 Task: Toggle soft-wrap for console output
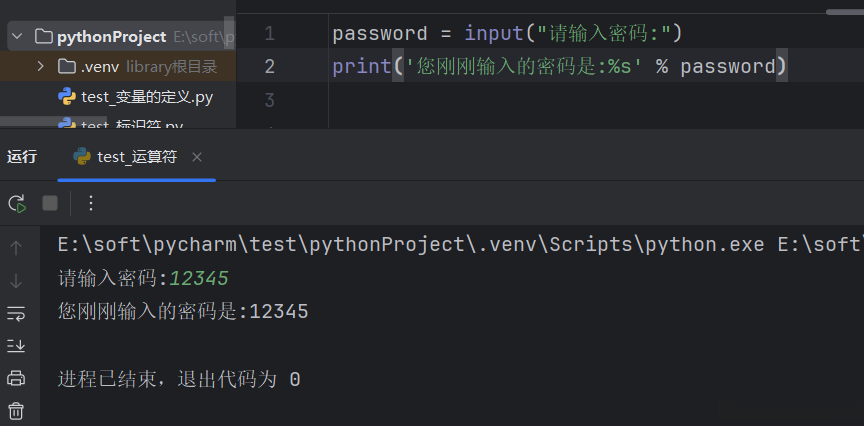(16, 313)
